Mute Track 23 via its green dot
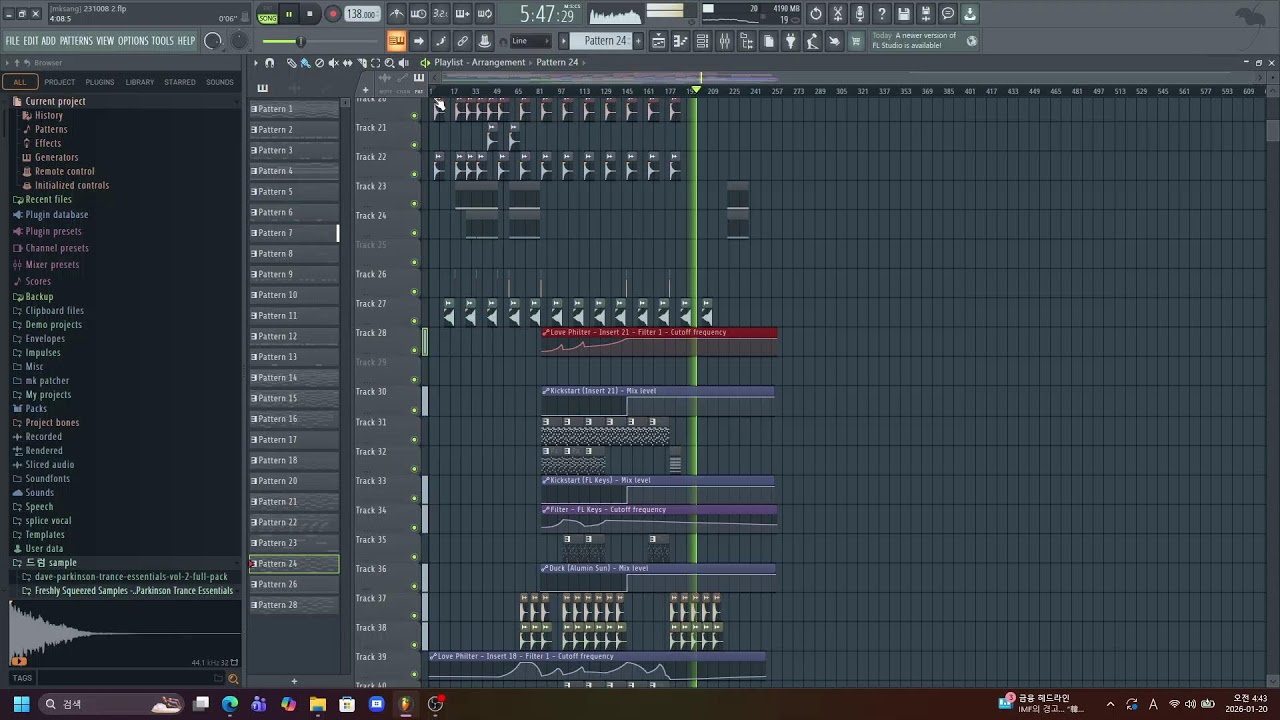 tap(415, 204)
